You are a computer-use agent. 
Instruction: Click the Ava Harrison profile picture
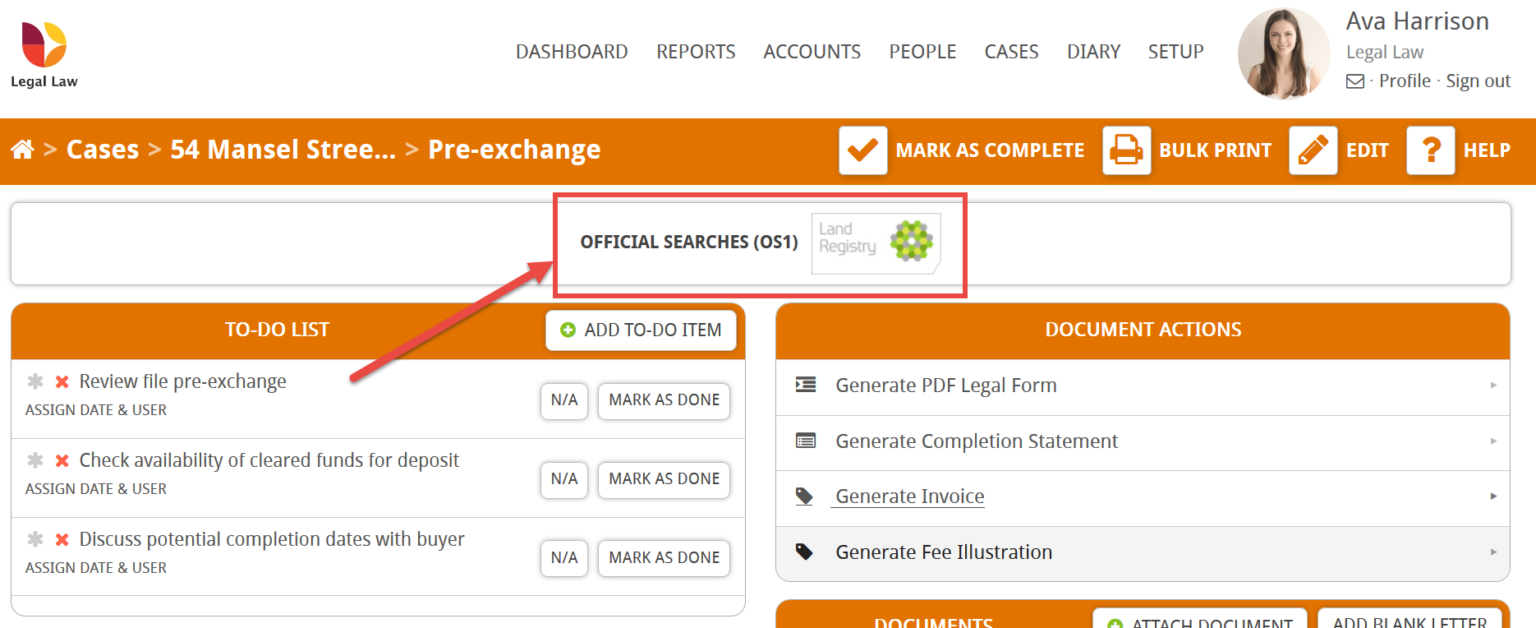coord(1283,53)
